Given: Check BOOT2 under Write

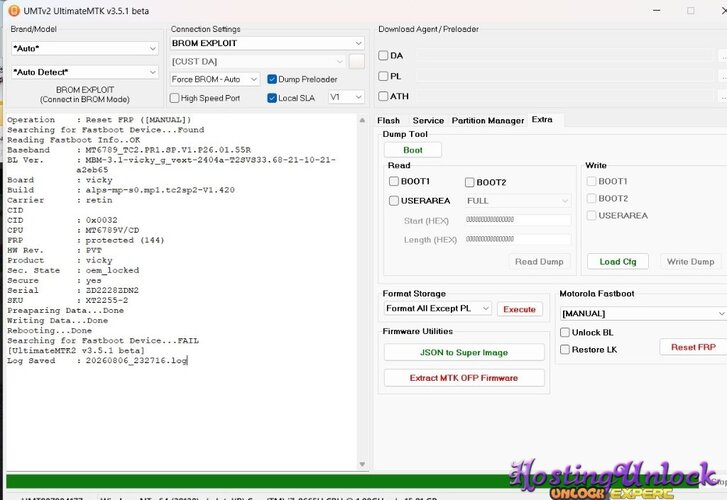Looking at the screenshot, I should 591,198.
